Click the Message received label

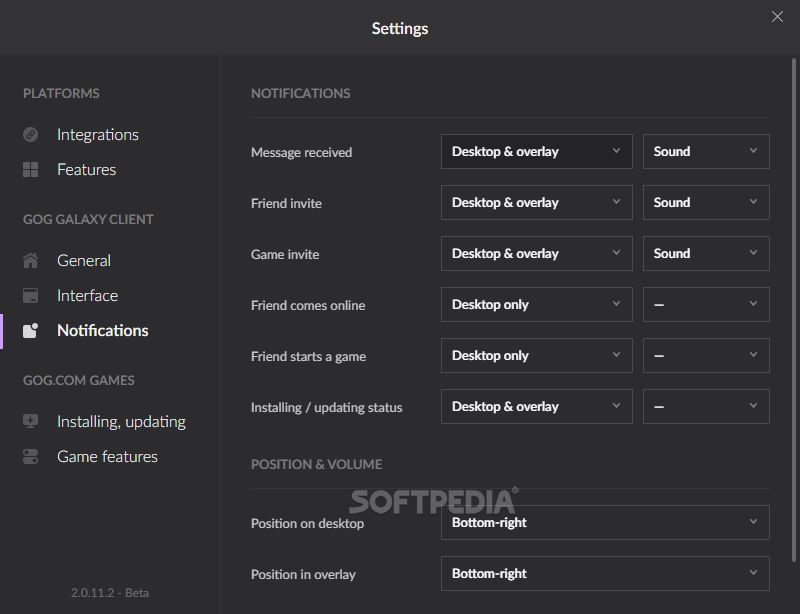302,152
